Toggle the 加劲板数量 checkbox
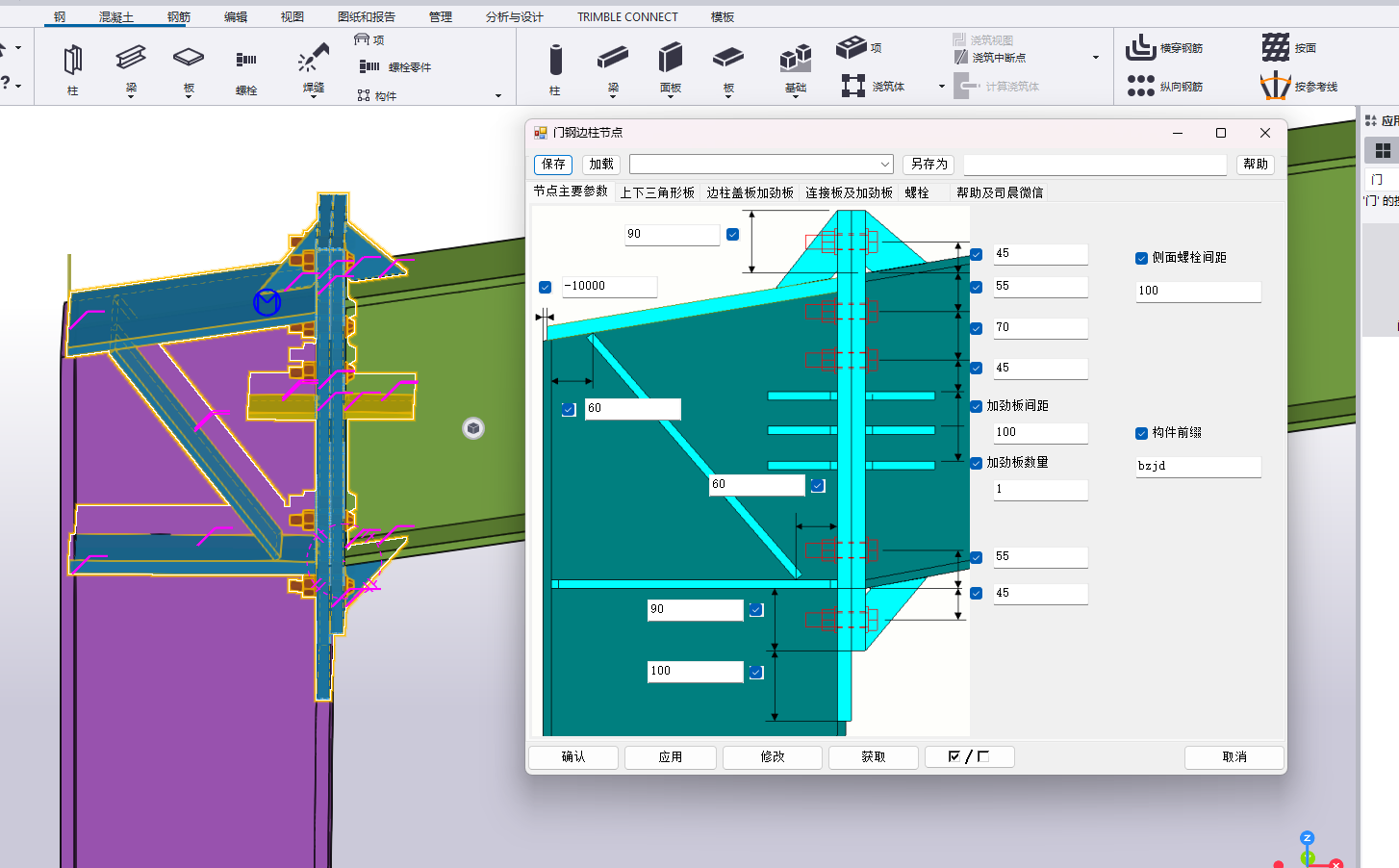Viewport: 1399px width, 868px height. (x=977, y=463)
